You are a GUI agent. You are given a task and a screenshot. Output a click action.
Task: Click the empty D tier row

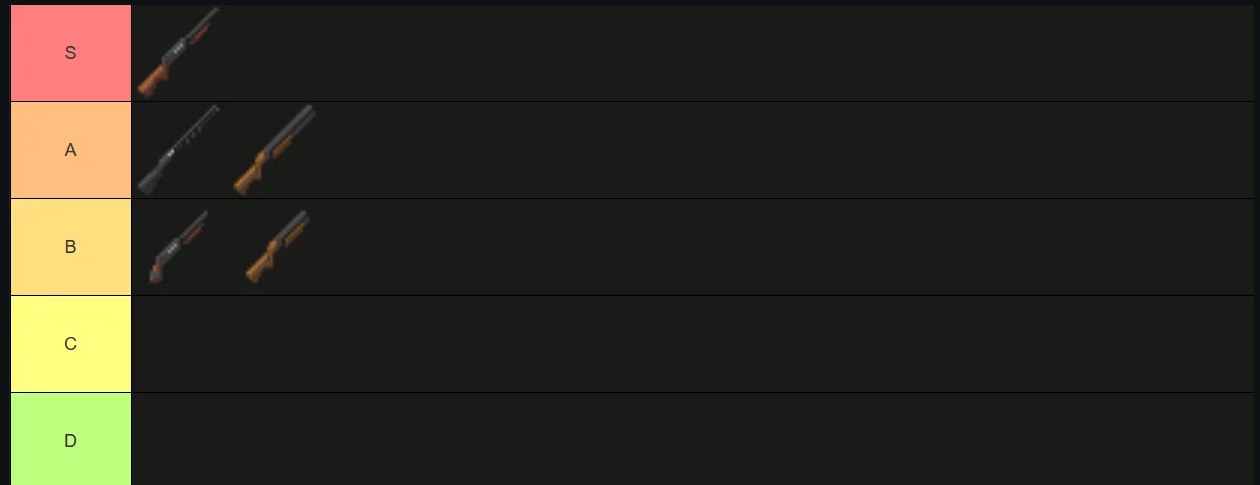point(692,440)
